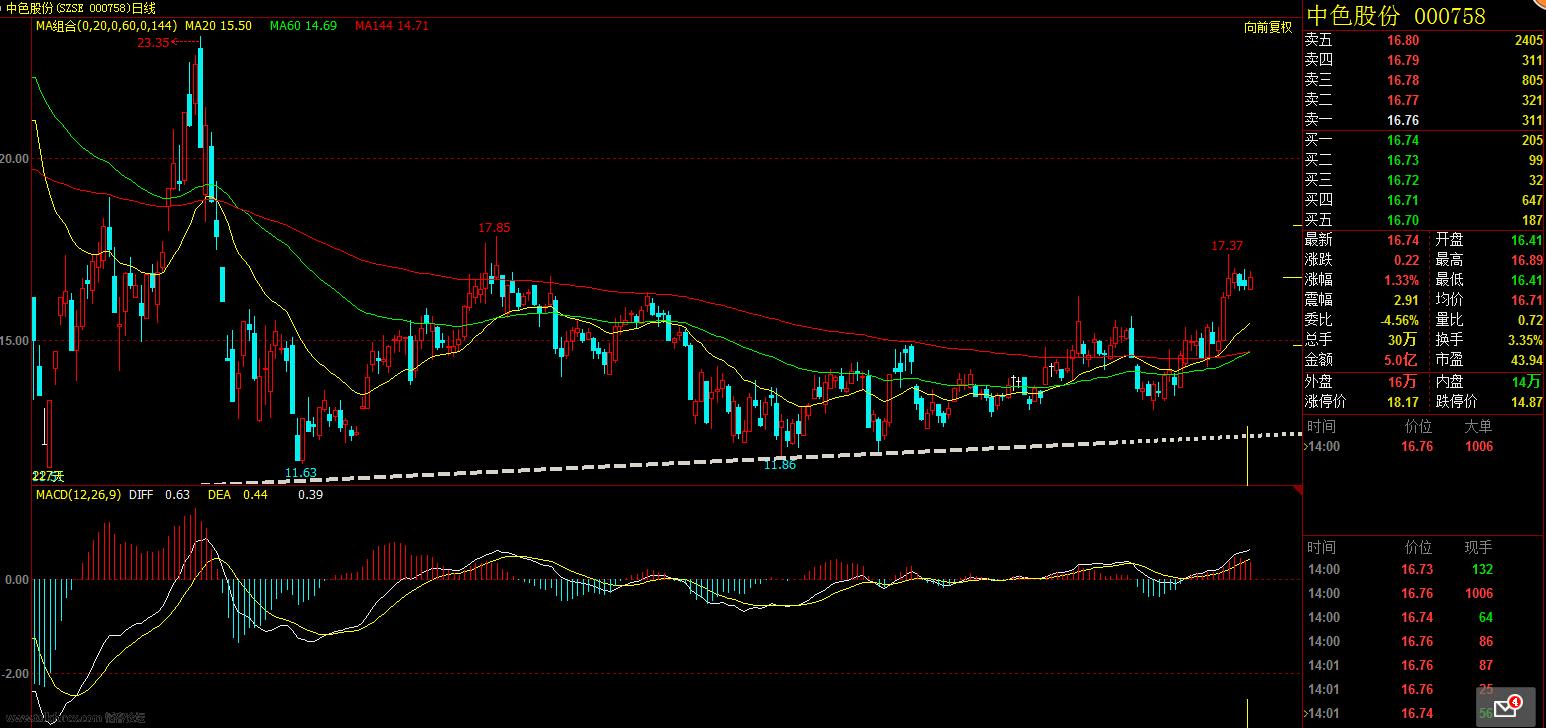The height and width of the screenshot is (728, 1546).
Task: Click the 均价 16.71 average price
Action: (x=1527, y=300)
